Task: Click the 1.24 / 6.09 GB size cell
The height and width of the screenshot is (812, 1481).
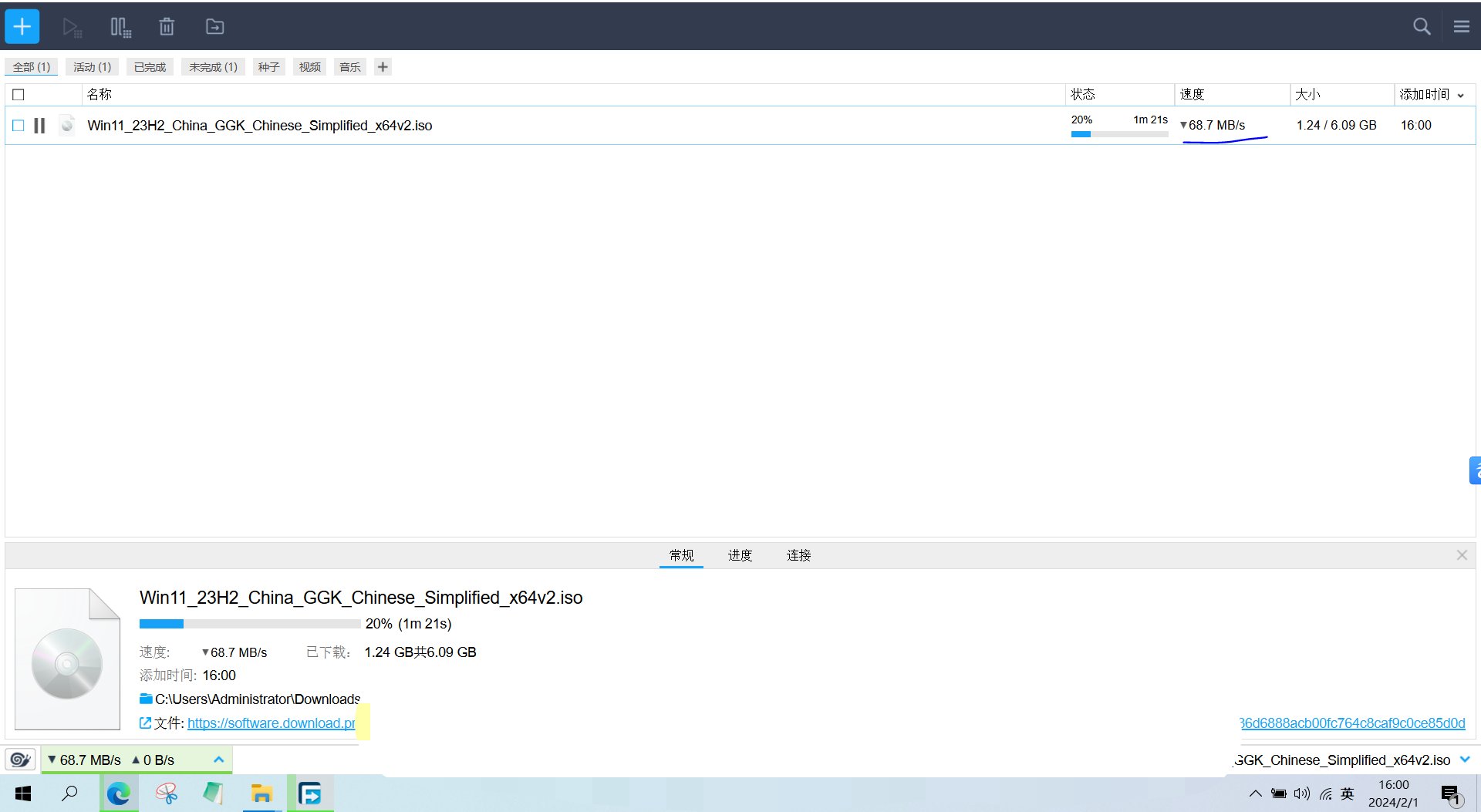Action: [1336, 125]
